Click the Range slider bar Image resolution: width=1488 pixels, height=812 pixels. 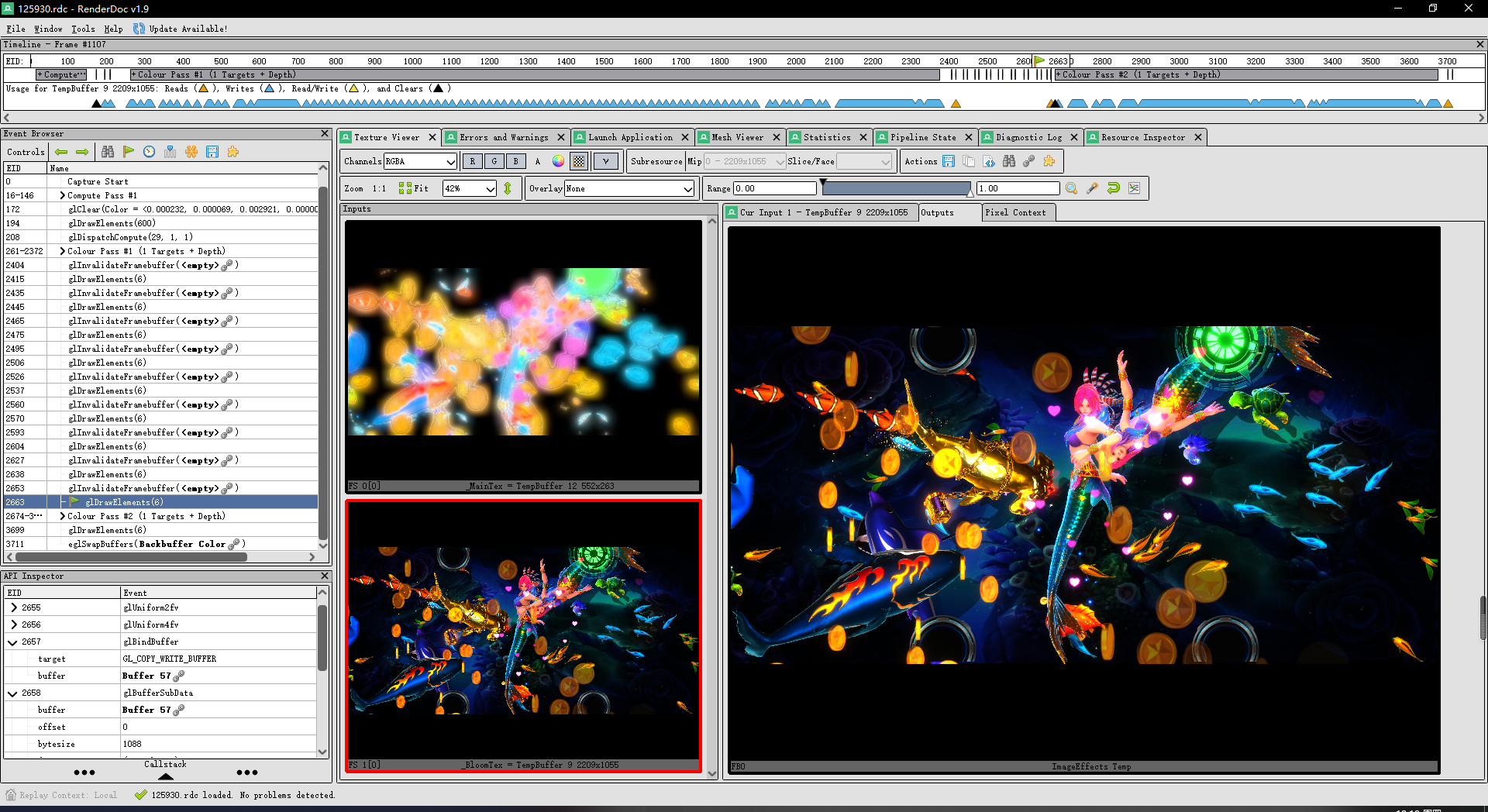(x=897, y=188)
